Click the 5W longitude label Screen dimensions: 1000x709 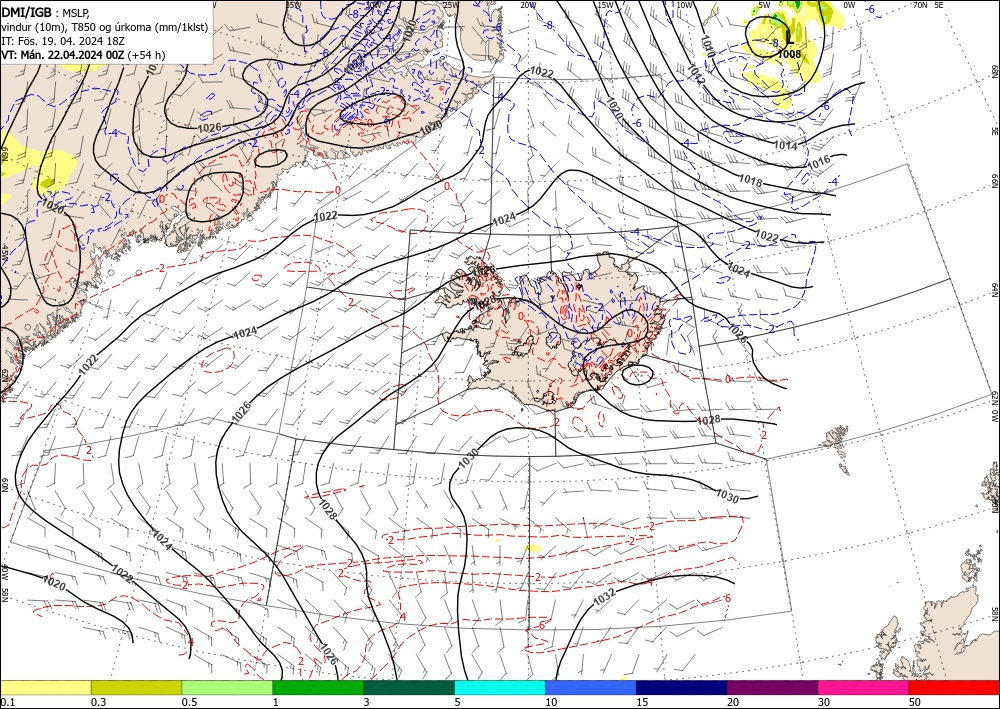tap(764, 5)
